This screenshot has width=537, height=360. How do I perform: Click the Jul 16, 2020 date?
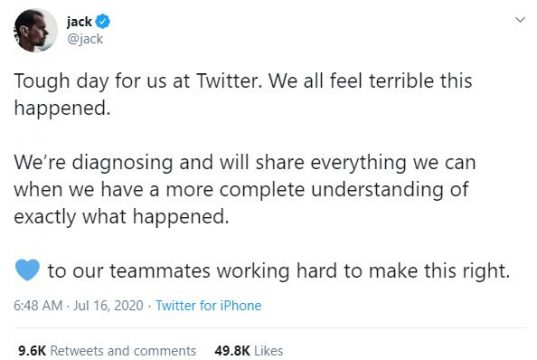point(108,306)
